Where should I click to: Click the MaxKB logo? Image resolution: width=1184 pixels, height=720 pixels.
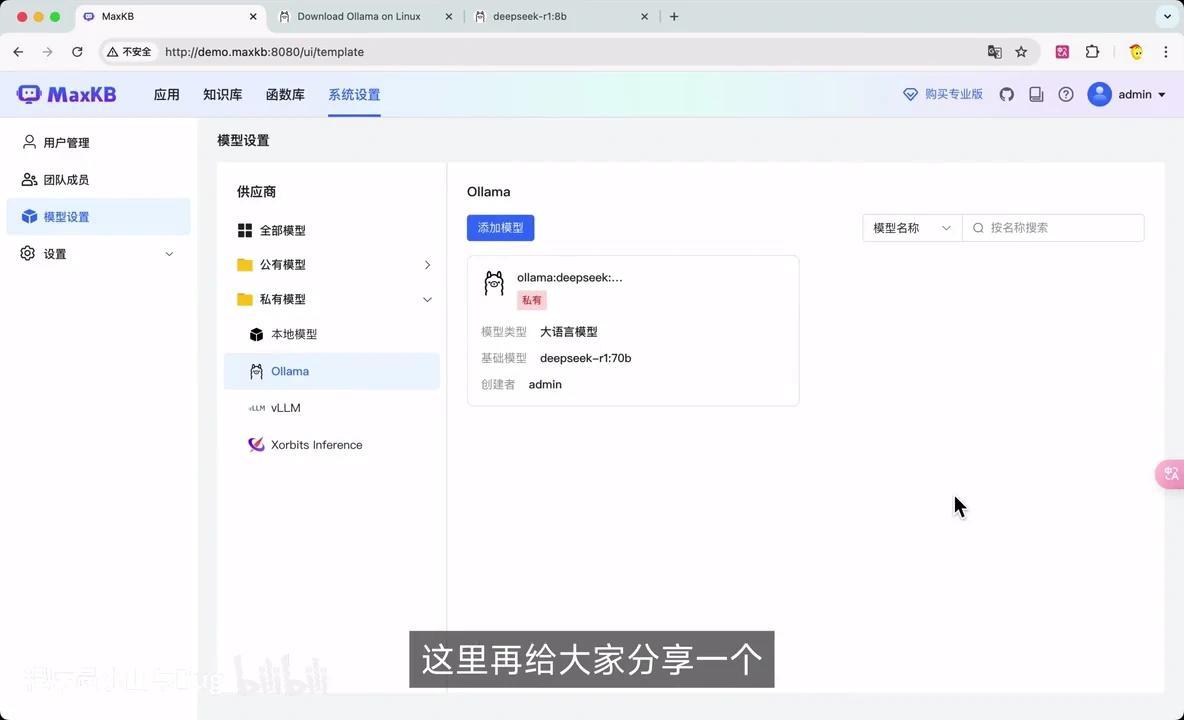(x=66, y=94)
